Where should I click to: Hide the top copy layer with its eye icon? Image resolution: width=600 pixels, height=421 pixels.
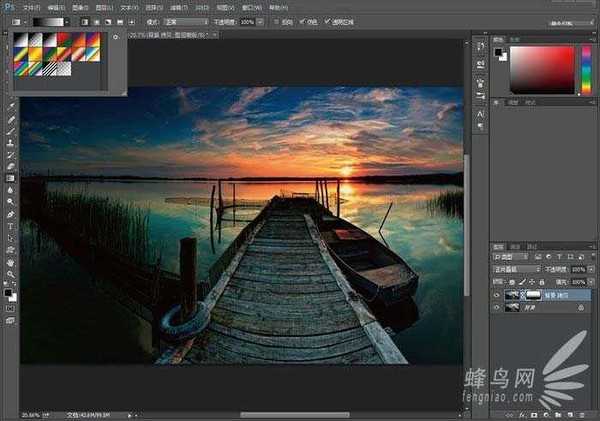click(x=497, y=296)
